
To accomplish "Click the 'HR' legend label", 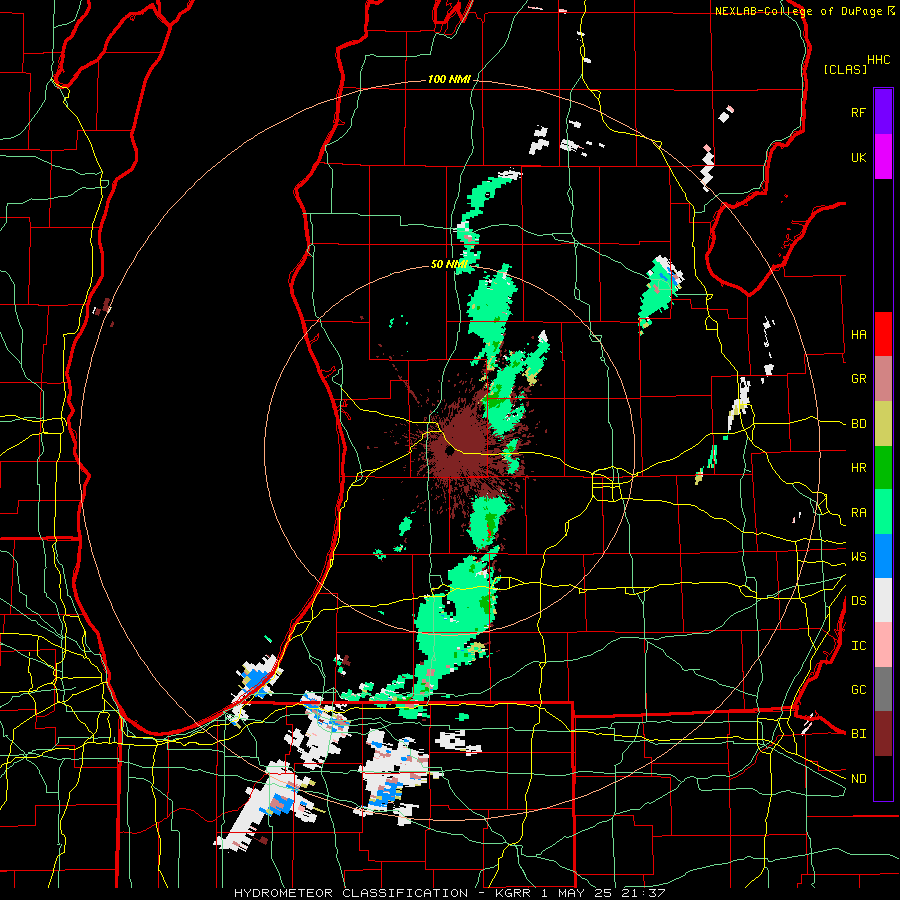I will pos(858,468).
